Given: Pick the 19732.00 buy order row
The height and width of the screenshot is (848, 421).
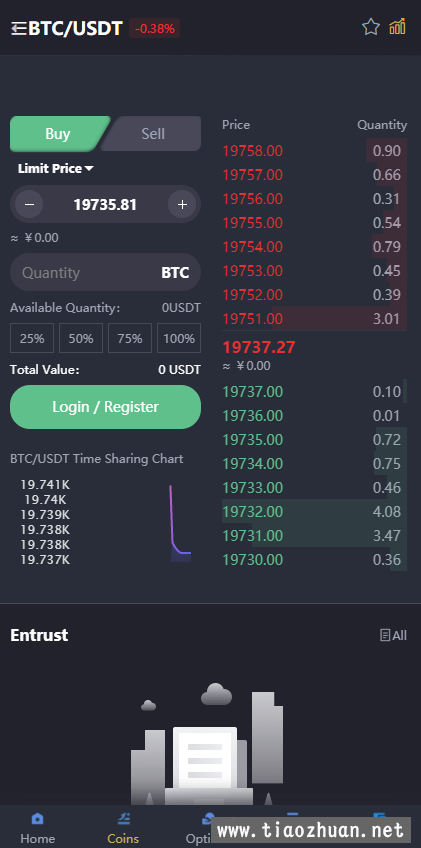Looking at the screenshot, I should pyautogui.click(x=314, y=511).
